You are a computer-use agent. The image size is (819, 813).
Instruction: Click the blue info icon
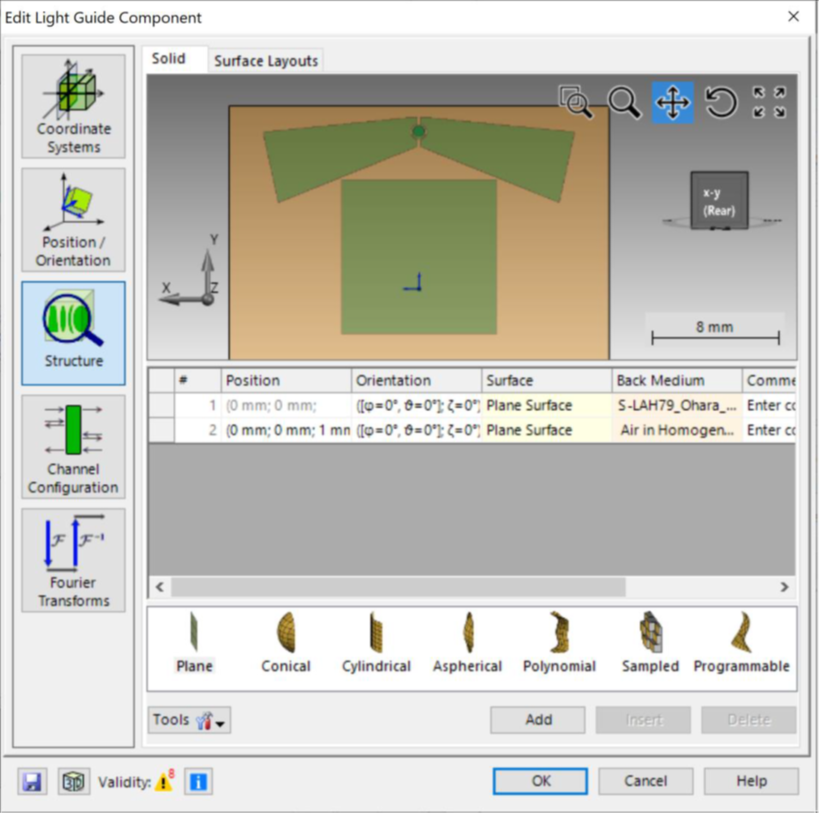point(198,782)
